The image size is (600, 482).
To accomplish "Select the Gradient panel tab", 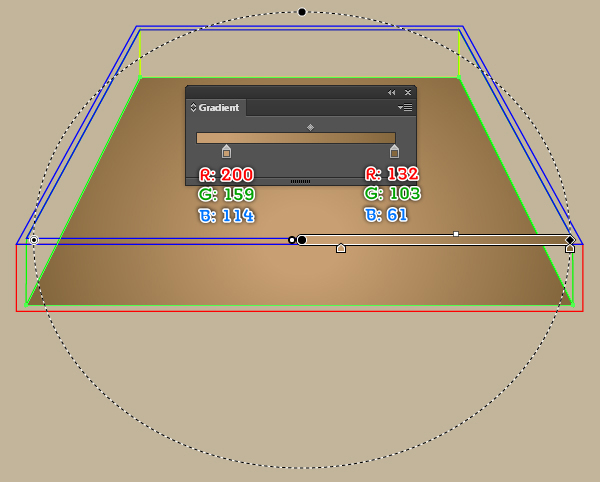I will pos(215,107).
